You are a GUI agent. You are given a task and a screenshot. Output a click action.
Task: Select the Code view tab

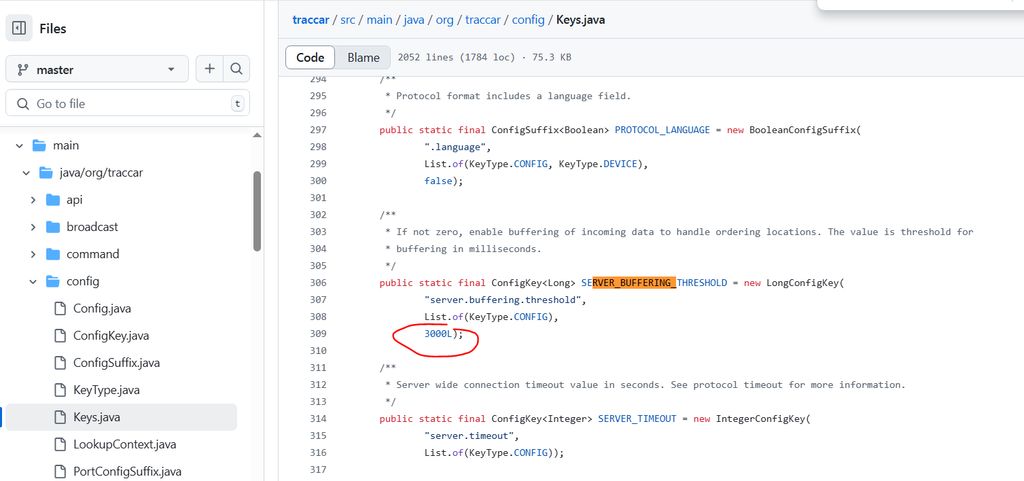click(310, 57)
